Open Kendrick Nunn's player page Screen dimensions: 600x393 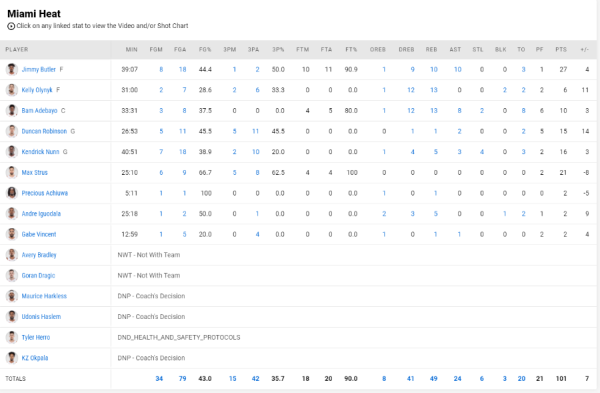40,152
